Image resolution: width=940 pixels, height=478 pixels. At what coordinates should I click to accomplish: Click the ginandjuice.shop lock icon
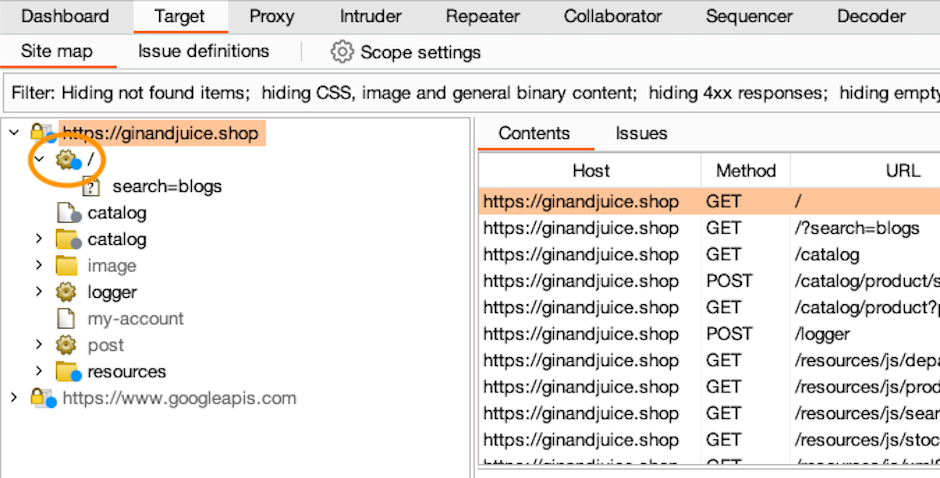click(x=42, y=133)
